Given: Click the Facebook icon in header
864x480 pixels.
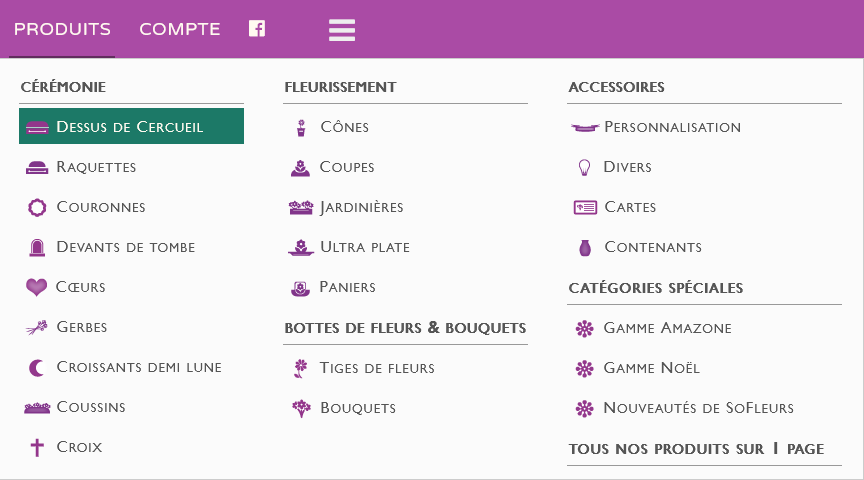Looking at the screenshot, I should point(257,29).
